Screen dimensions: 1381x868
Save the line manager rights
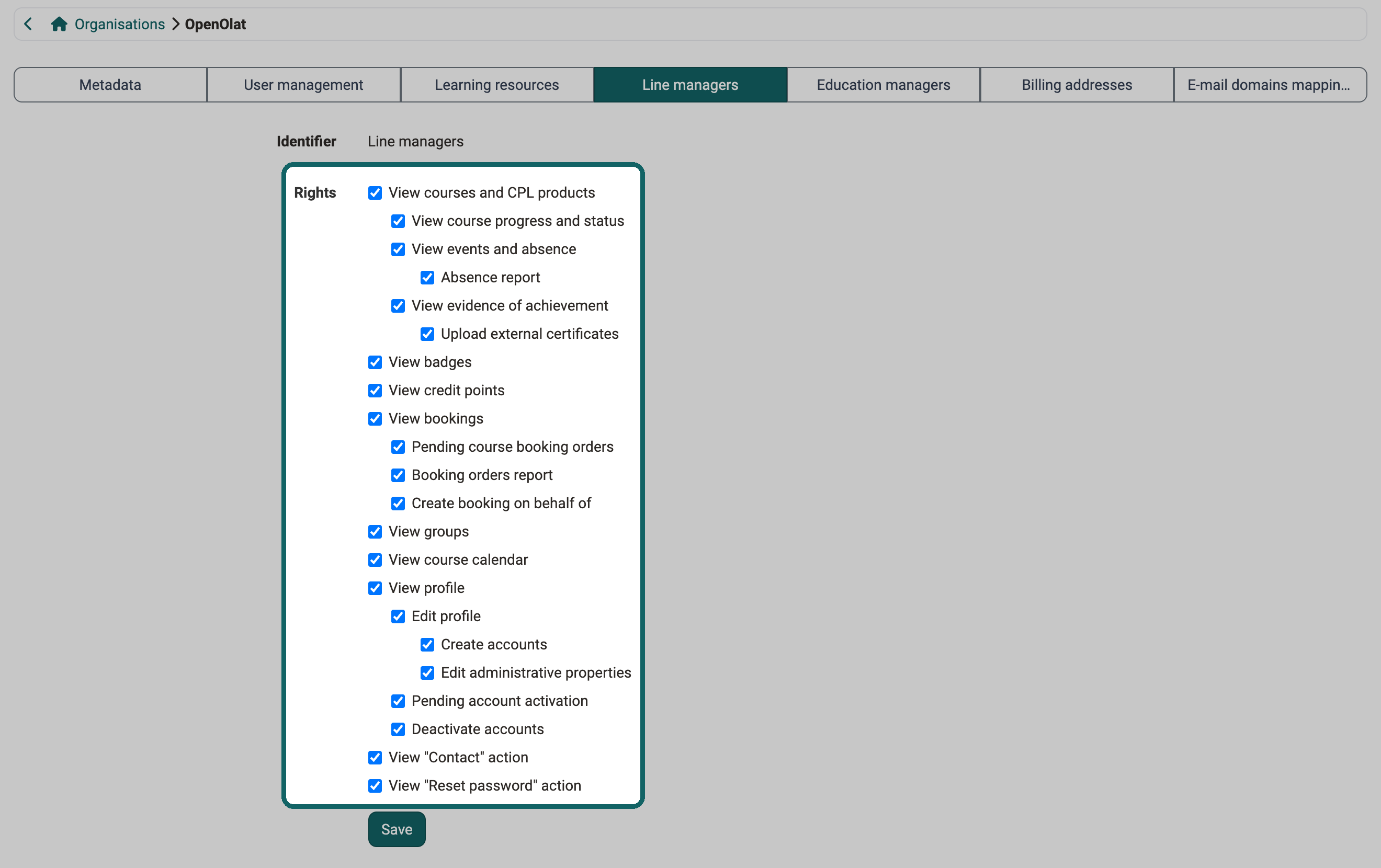[x=397, y=830]
